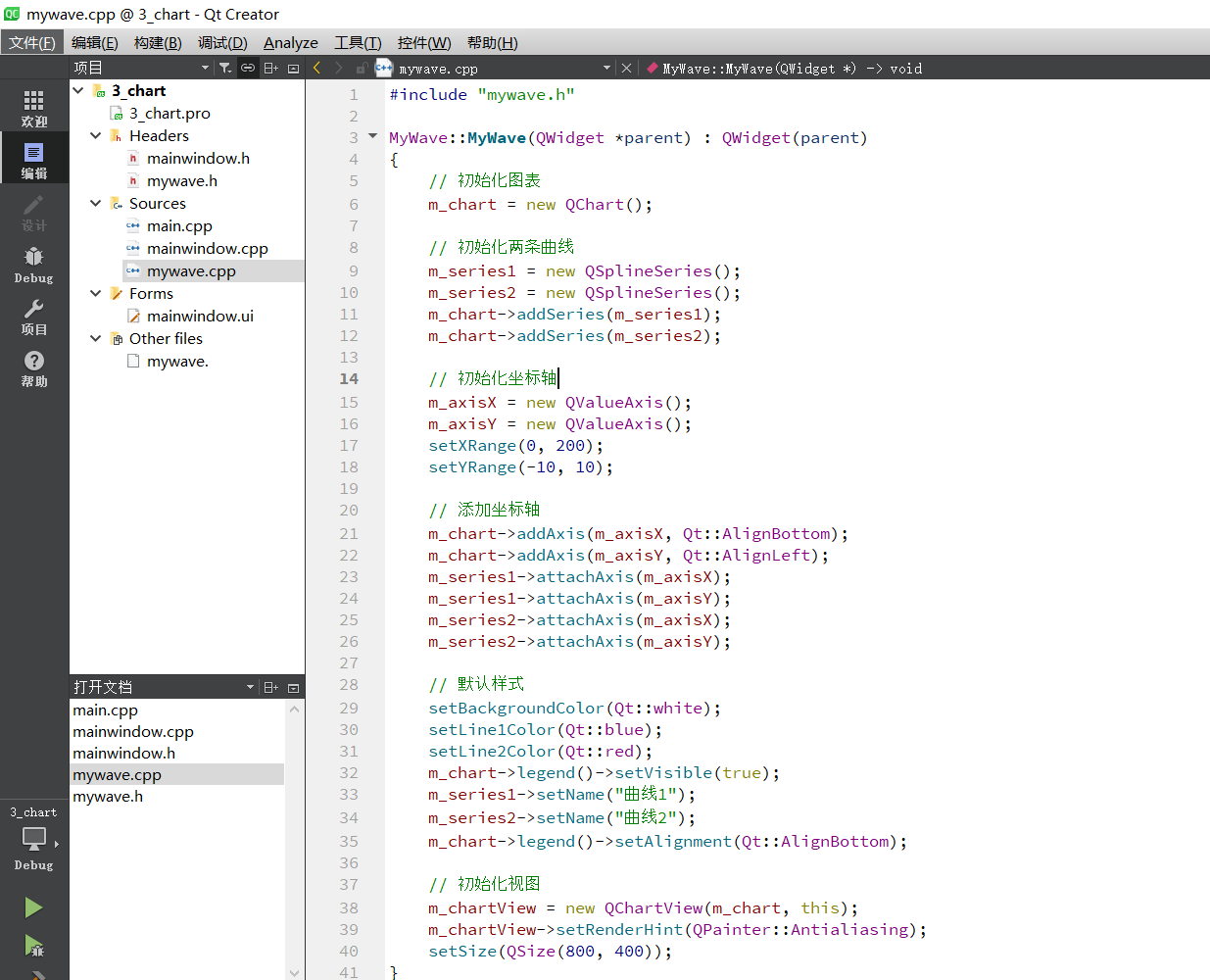The width and height of the screenshot is (1210, 980).
Task: Toggle synchronize with editor link icon
Action: 248,68
